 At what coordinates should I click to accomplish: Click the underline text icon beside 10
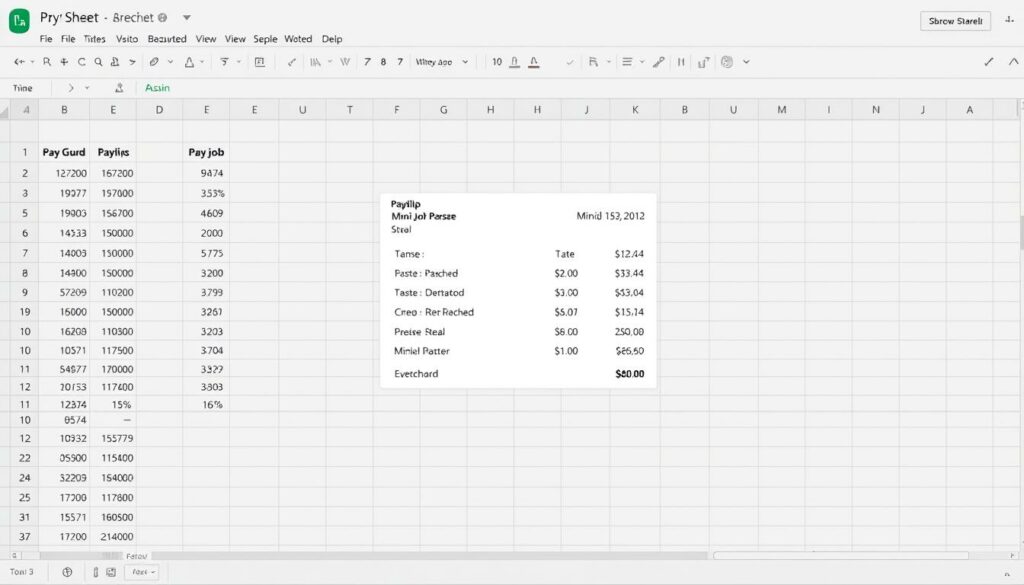(515, 62)
